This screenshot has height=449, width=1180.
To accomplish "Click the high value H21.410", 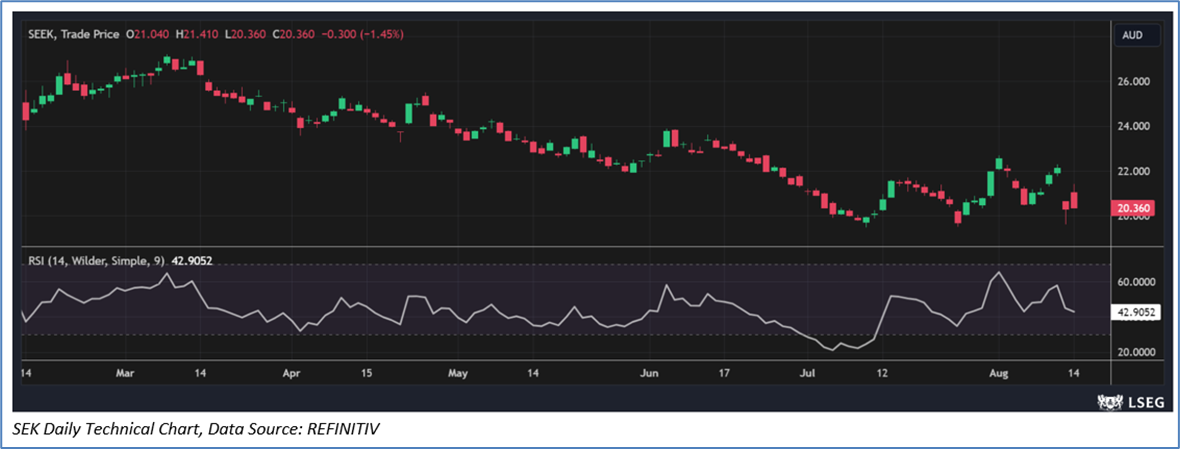I will tap(197, 34).
